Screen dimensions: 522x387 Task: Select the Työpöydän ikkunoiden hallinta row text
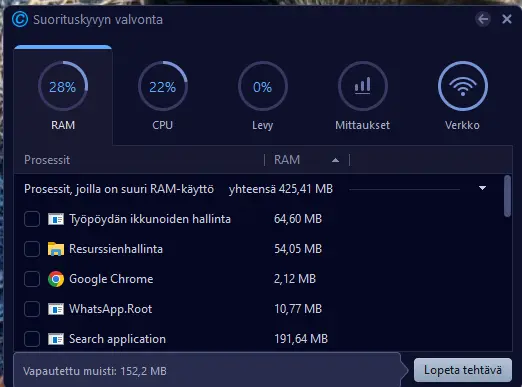[x=150, y=219]
